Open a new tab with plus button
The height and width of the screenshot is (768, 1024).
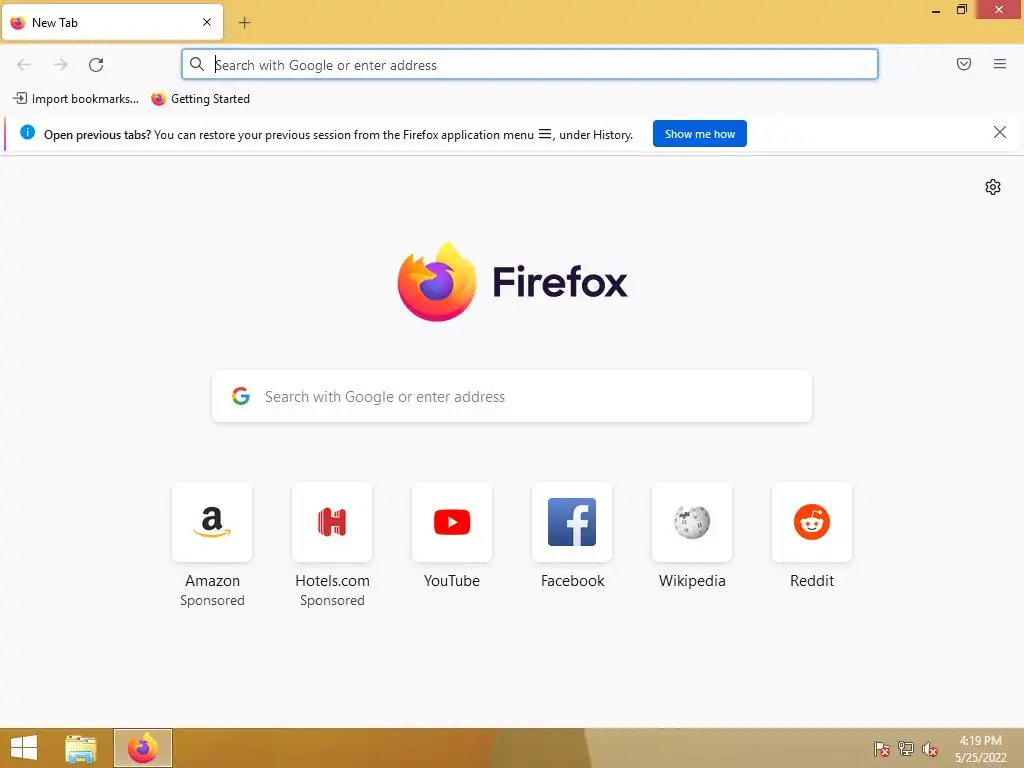pyautogui.click(x=244, y=23)
